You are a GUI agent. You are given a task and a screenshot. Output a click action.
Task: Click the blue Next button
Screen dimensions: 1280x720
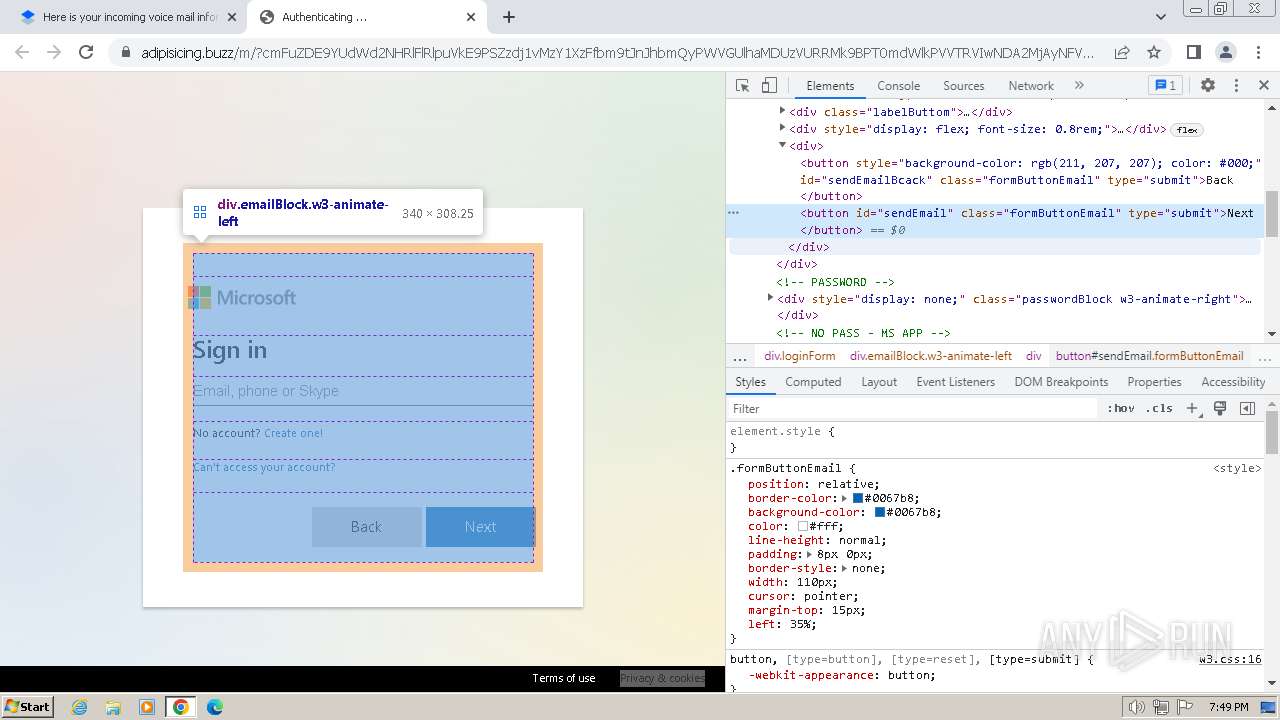(x=480, y=527)
